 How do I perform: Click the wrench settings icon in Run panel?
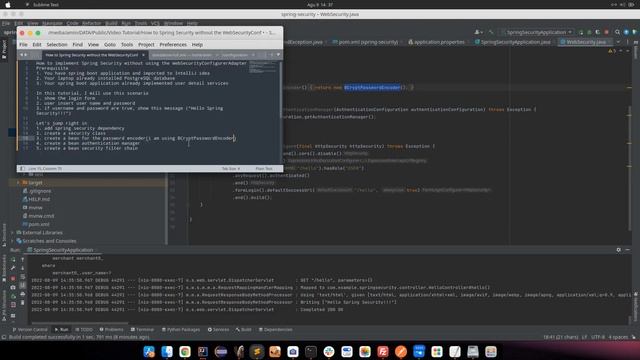[x=13, y=268]
